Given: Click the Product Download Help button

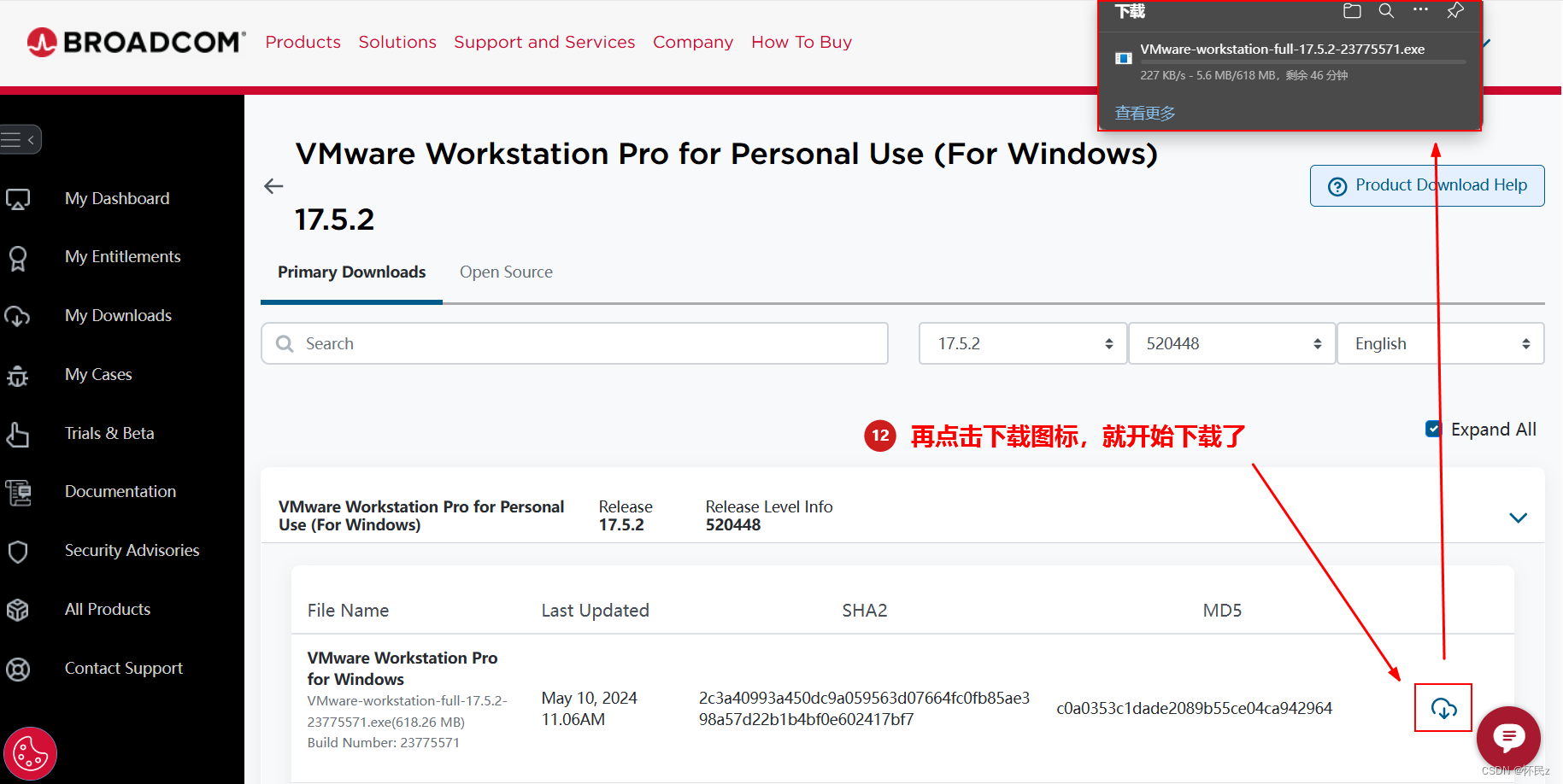Looking at the screenshot, I should 1427,185.
